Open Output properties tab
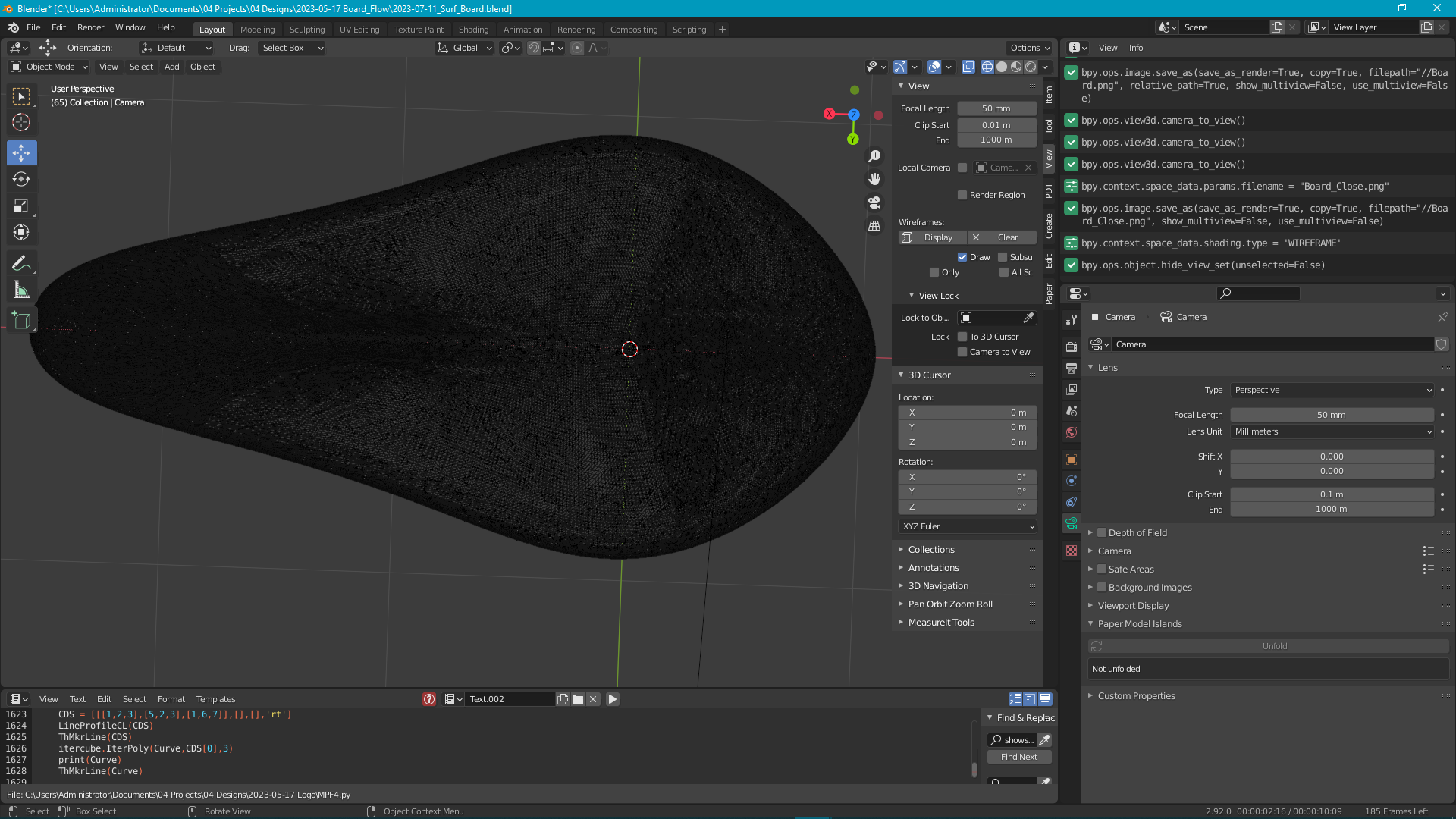The image size is (1456, 819). [1071, 368]
